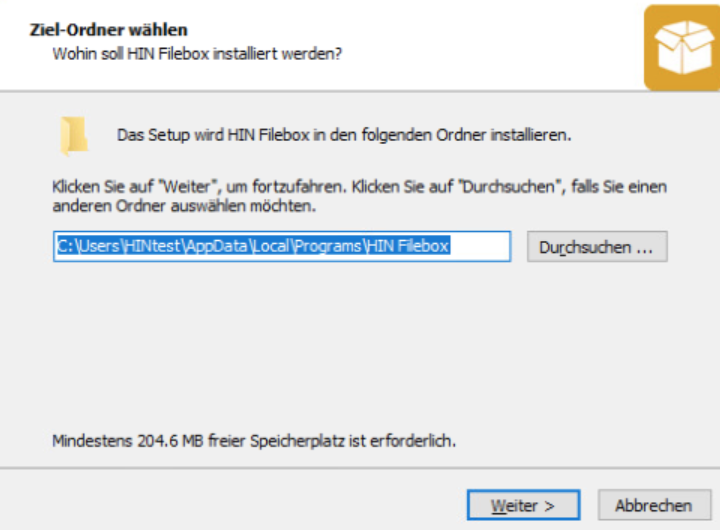
Task: Click the Weiter > button
Action: (523, 505)
